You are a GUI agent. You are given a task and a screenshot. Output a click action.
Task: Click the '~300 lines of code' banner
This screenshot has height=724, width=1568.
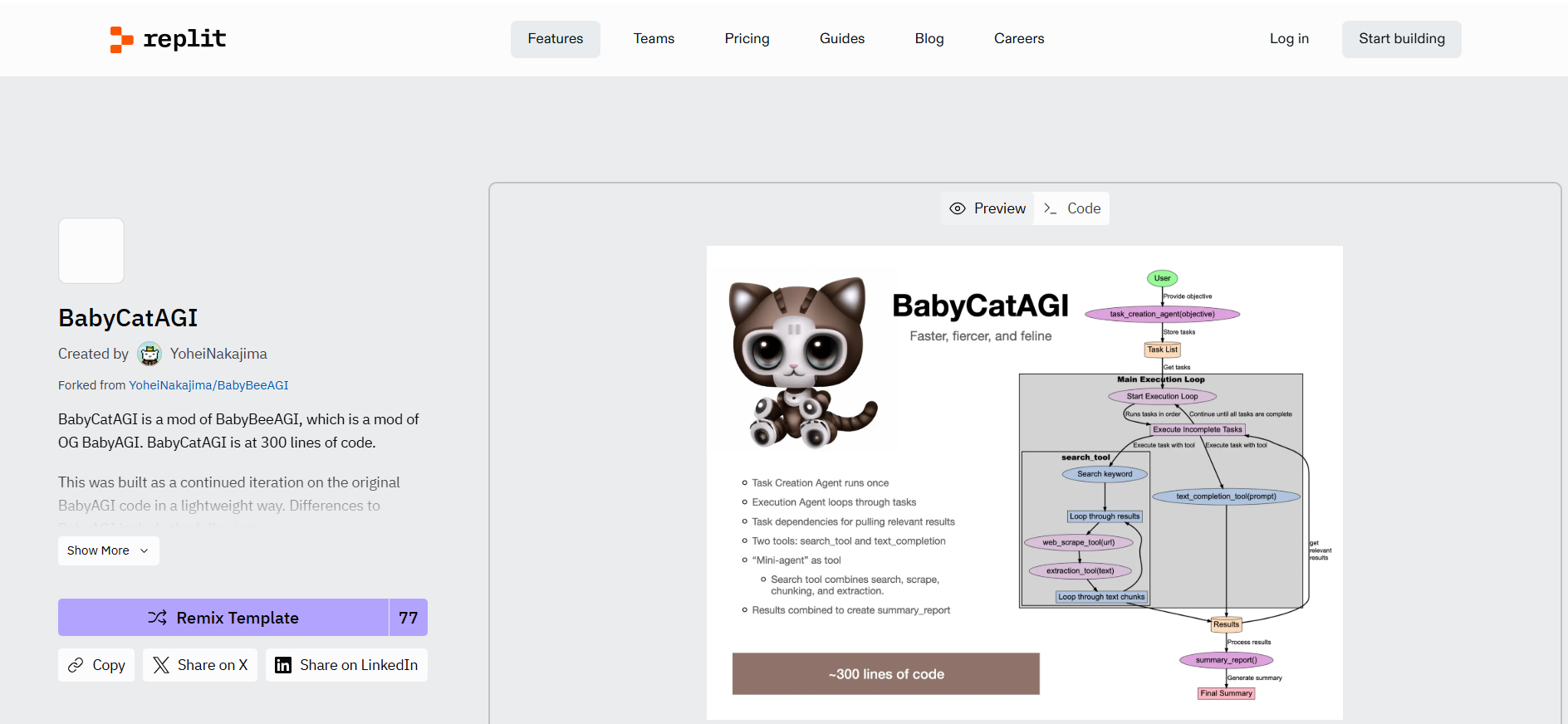pyautogui.click(x=886, y=674)
